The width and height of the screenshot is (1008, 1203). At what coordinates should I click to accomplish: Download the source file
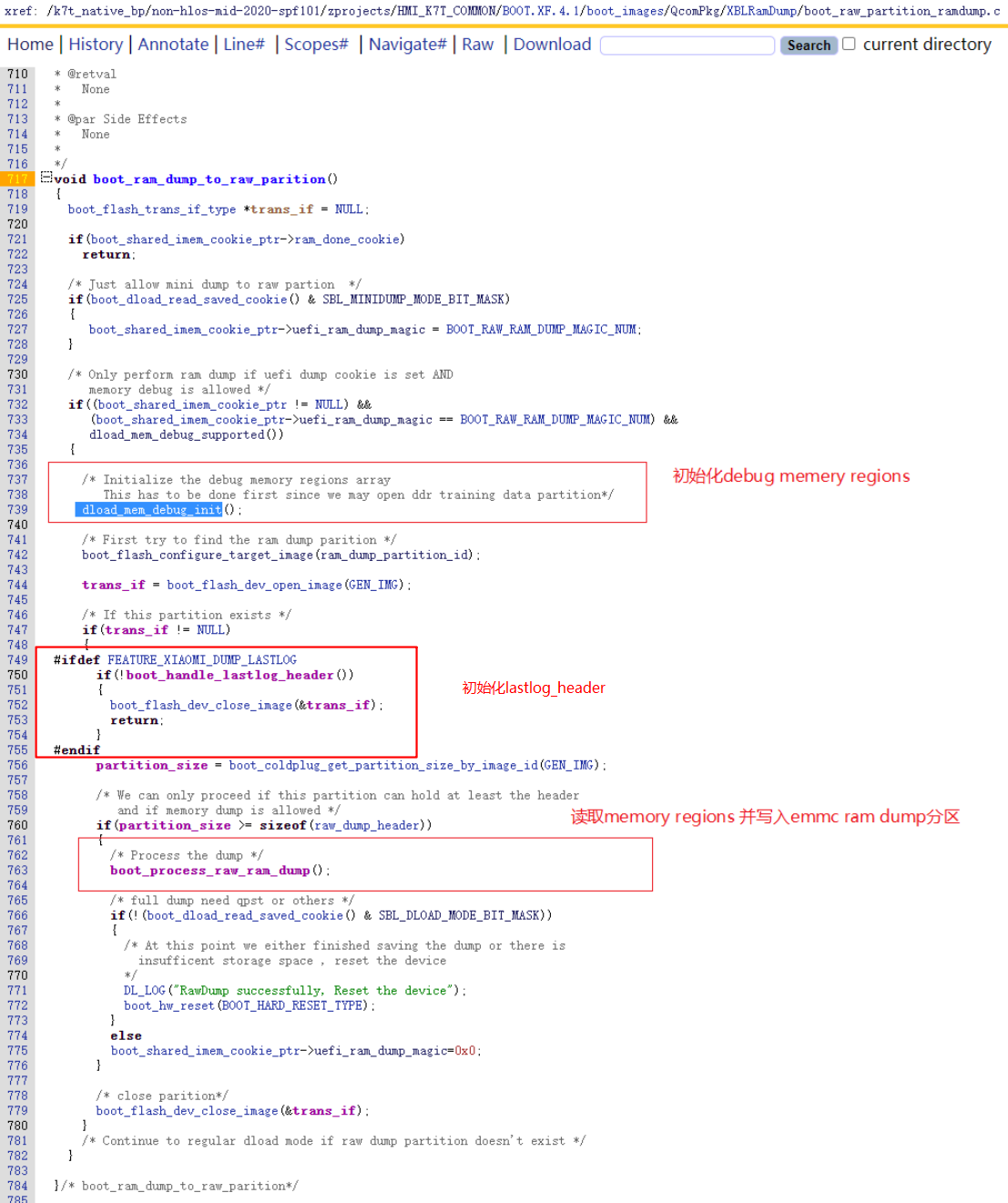(552, 45)
